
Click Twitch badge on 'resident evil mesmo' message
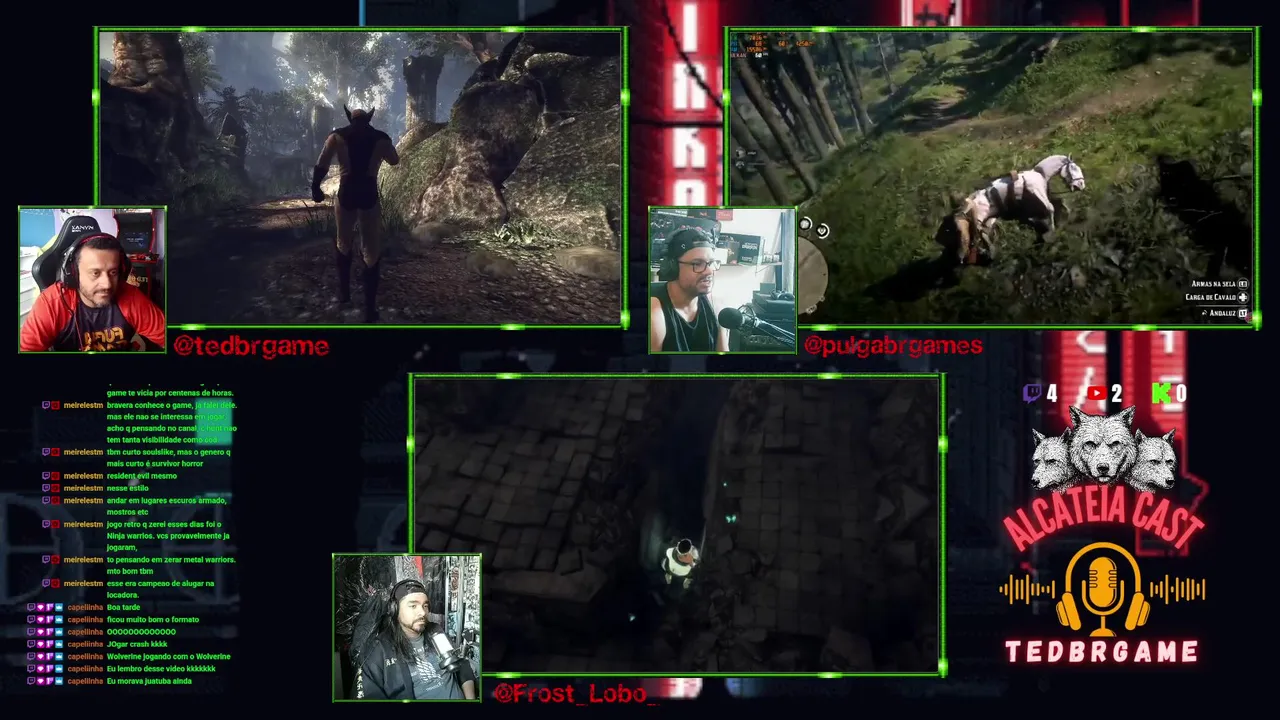click(45, 476)
